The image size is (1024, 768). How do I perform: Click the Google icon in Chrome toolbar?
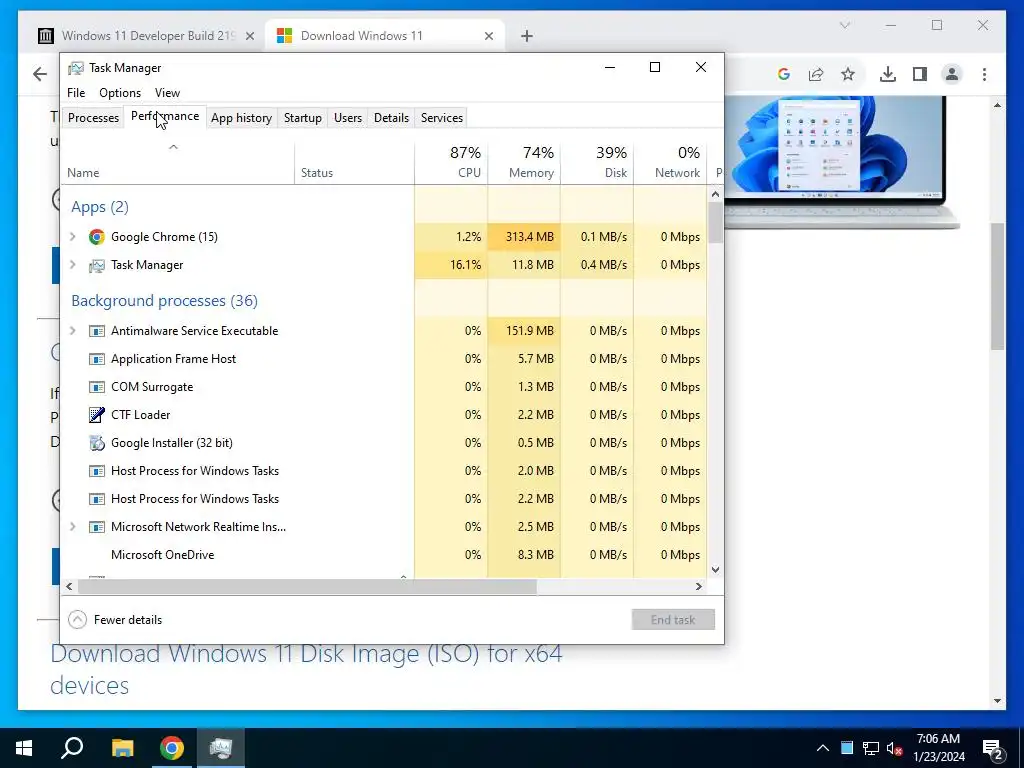click(x=784, y=74)
